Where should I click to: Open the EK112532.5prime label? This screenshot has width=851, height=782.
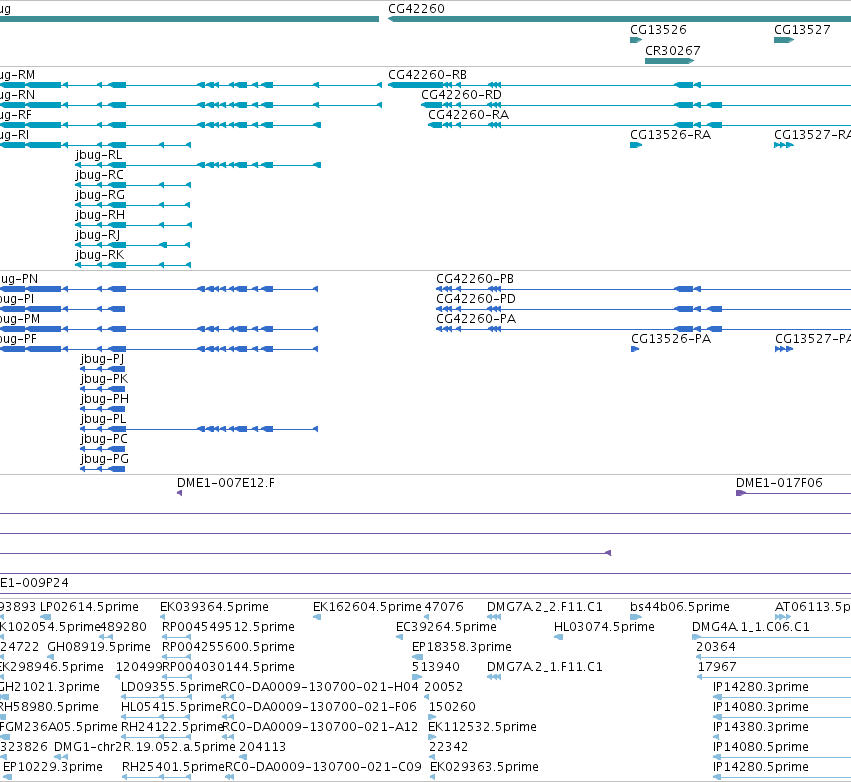point(482,727)
